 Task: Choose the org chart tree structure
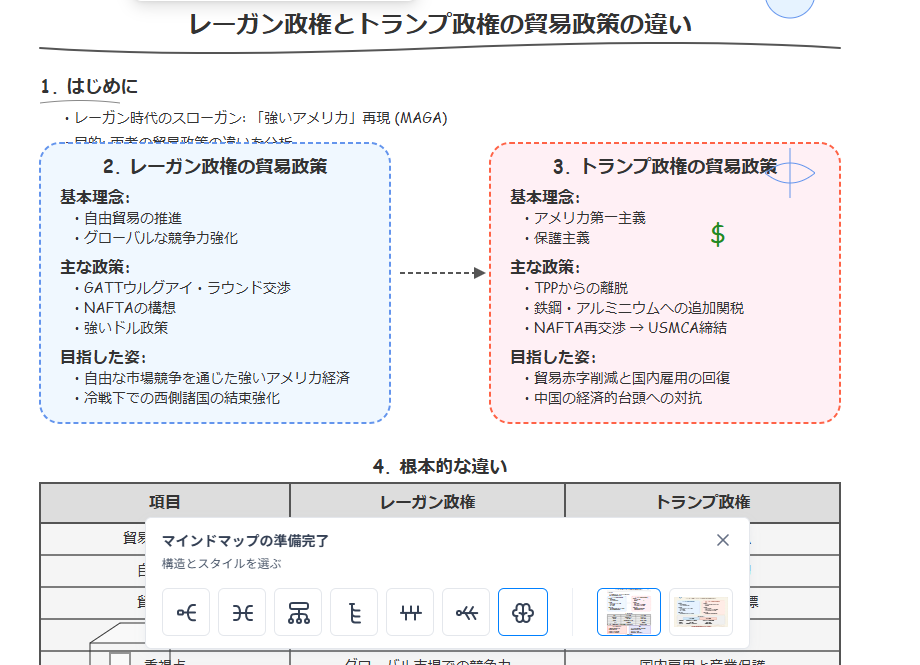[x=298, y=612]
